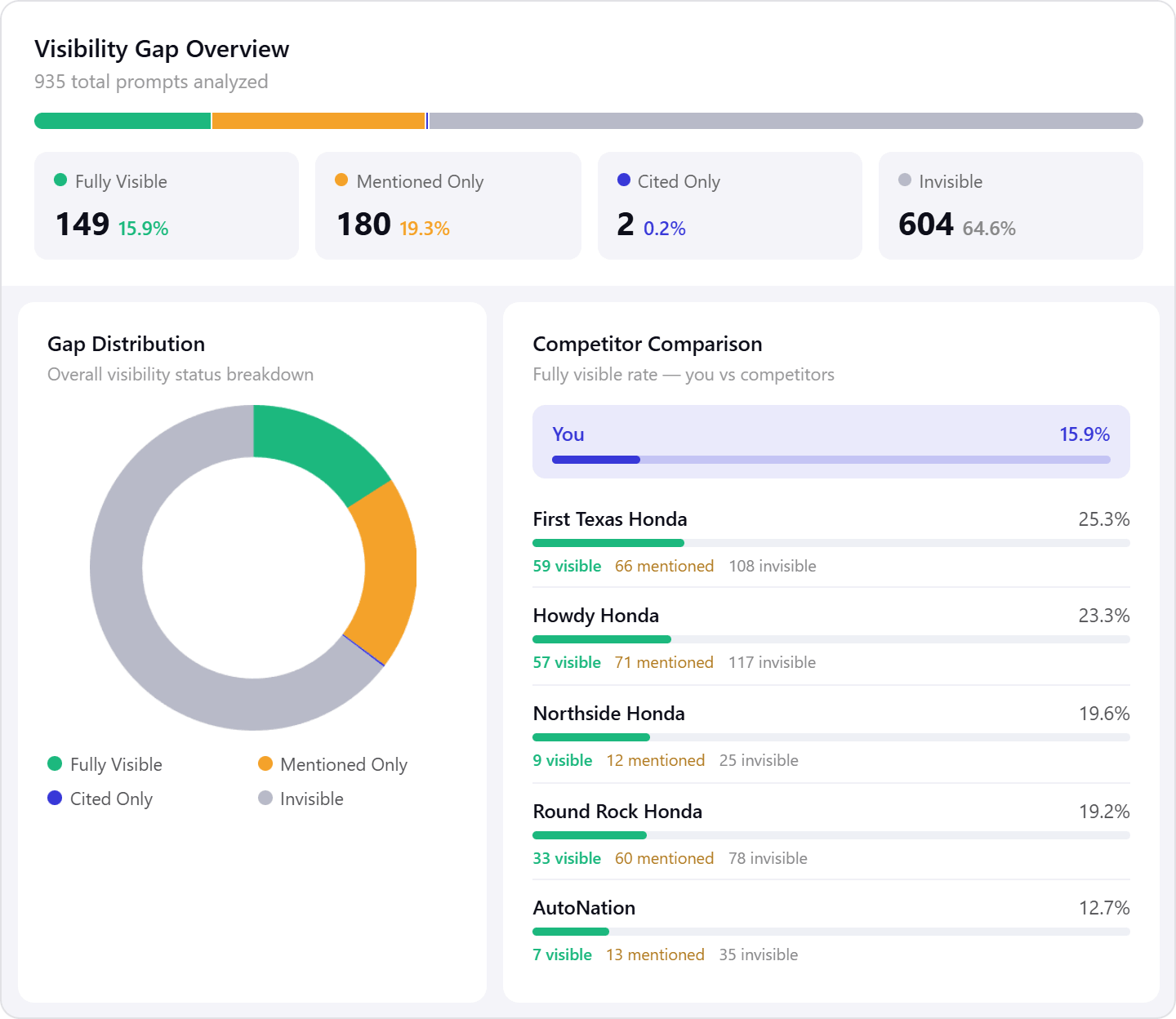The width and height of the screenshot is (1176, 1019).
Task: Select the Invisible indicator on the 604 card
Action: 904,180
